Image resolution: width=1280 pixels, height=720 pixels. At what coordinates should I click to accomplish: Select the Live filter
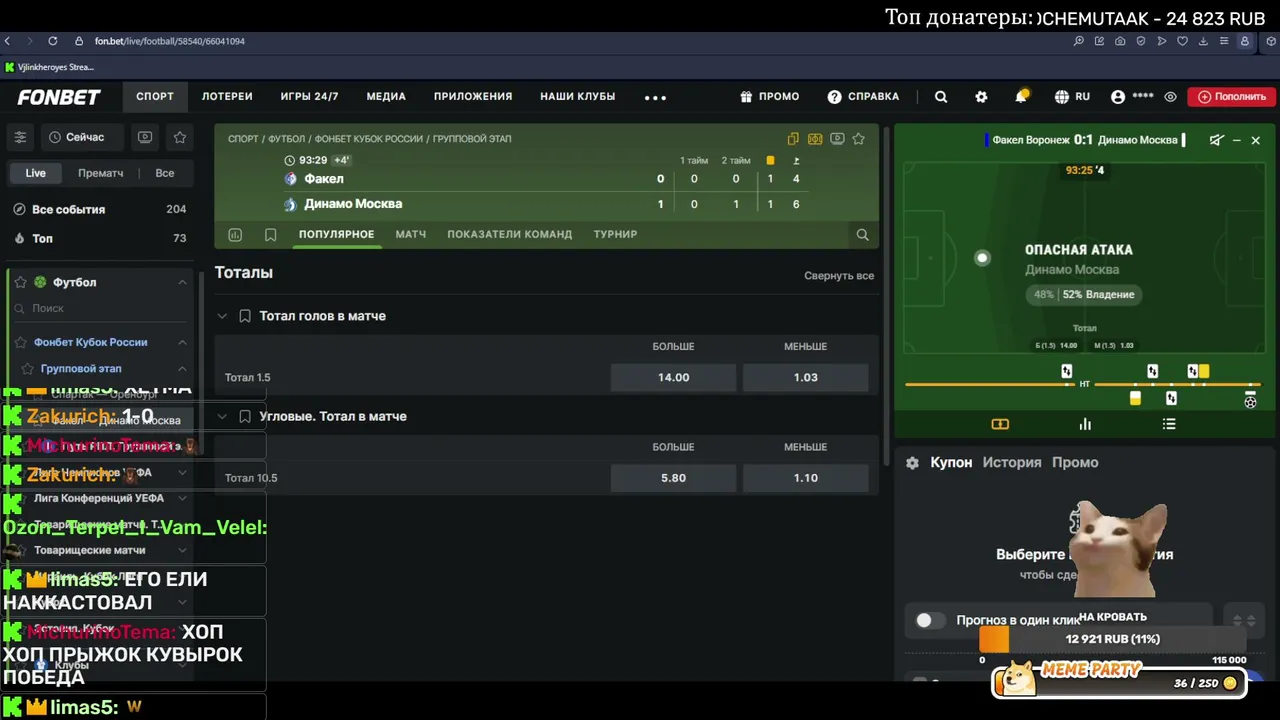coord(36,173)
